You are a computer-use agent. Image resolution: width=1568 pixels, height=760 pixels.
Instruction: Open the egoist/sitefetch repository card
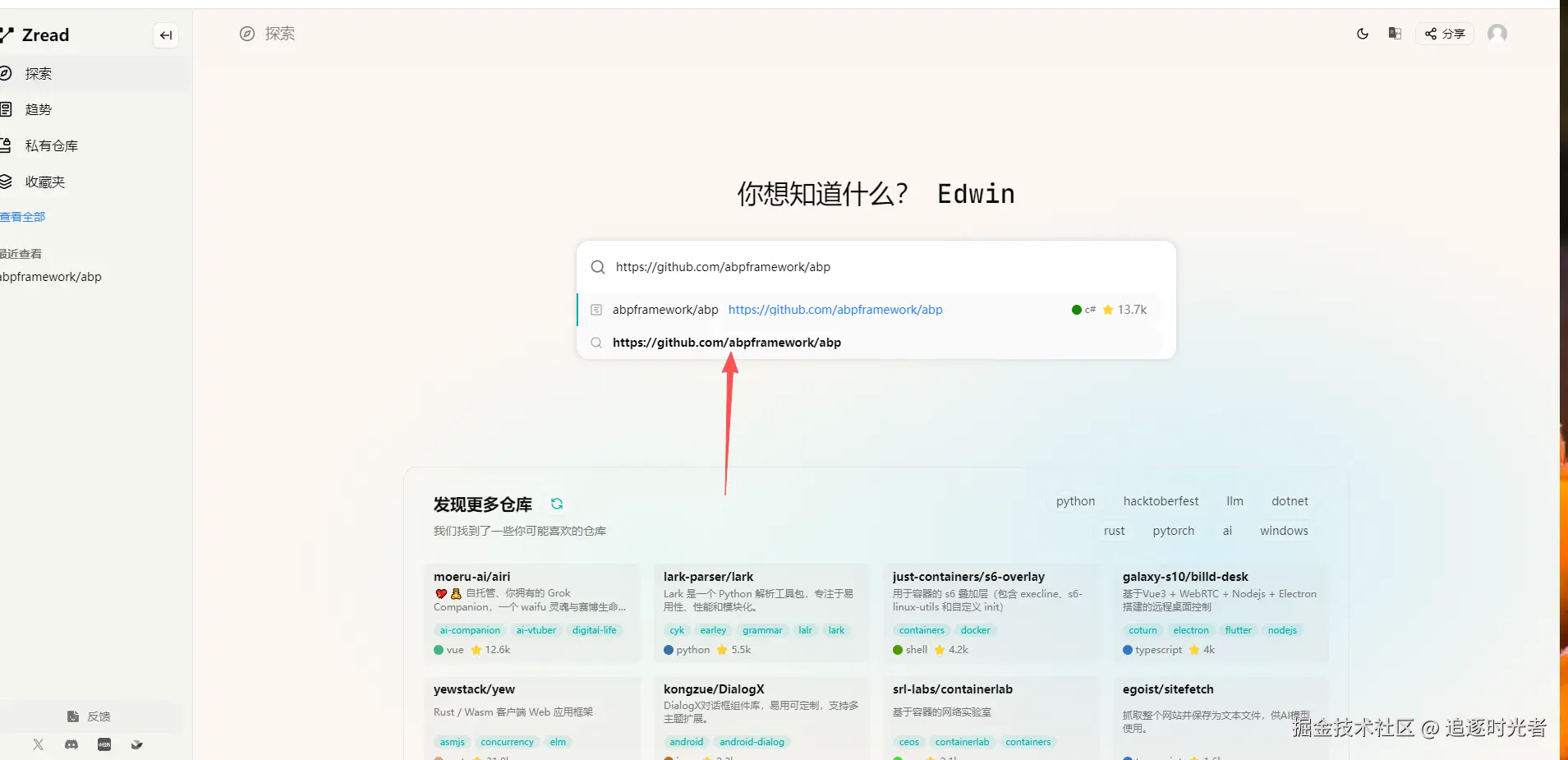coord(1221,718)
